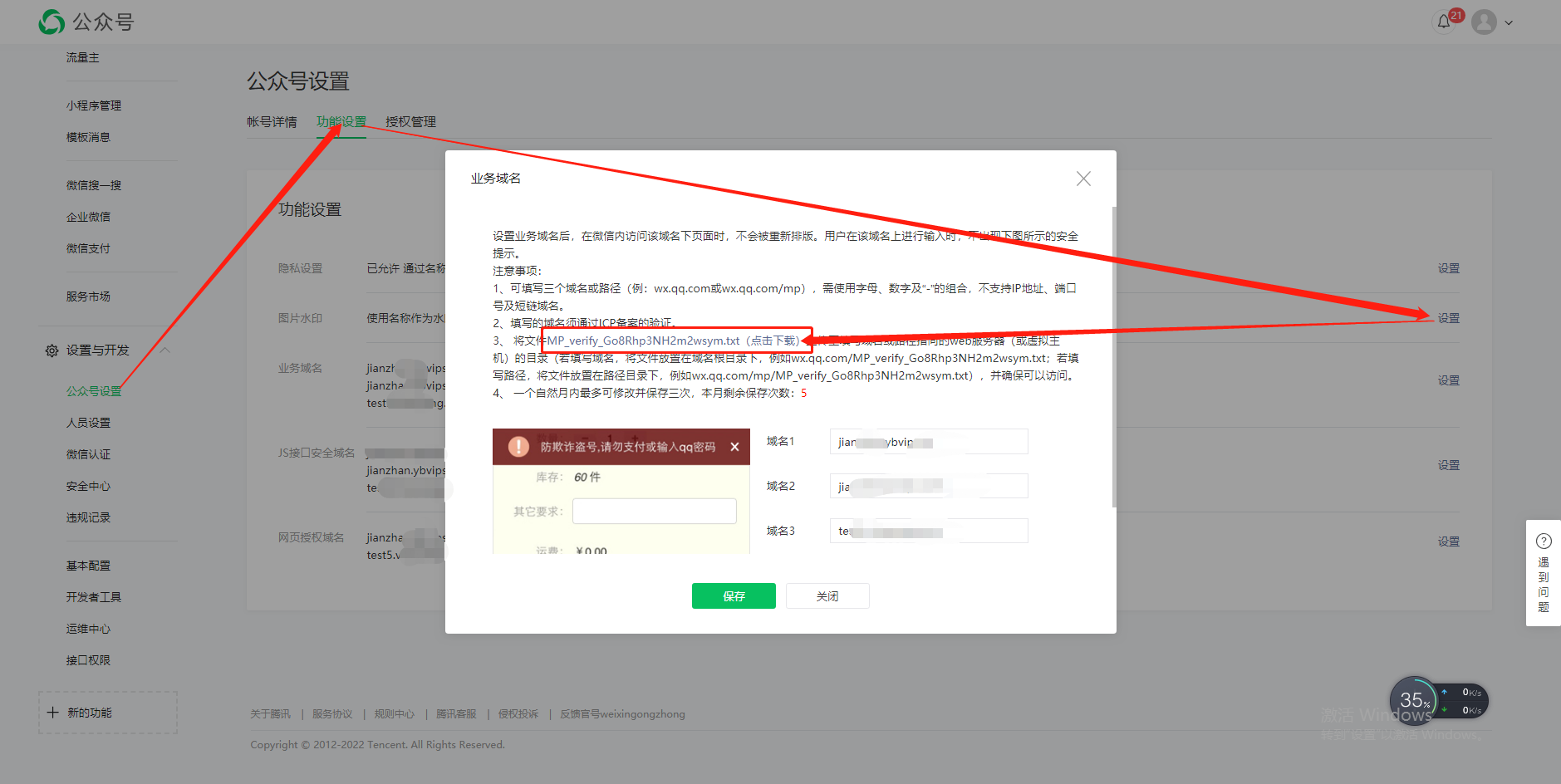Open 人员设置 in the sidebar
Screen dimensions: 1561x784
click(88, 423)
